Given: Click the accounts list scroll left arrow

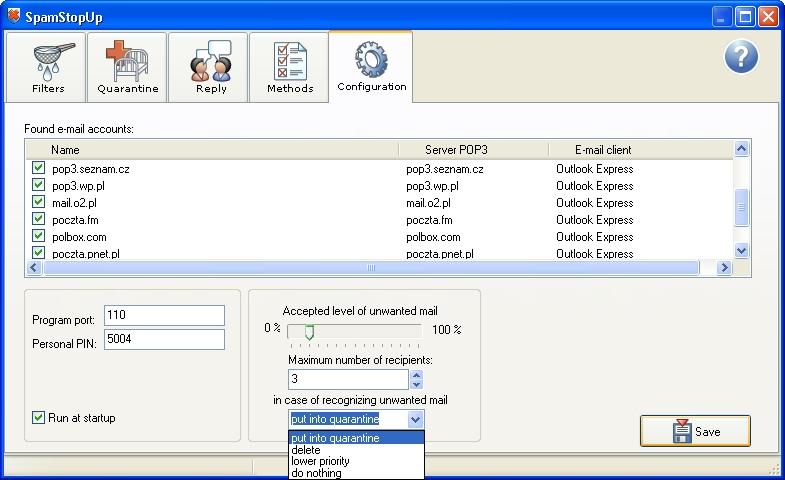Looking at the screenshot, I should [x=34, y=268].
